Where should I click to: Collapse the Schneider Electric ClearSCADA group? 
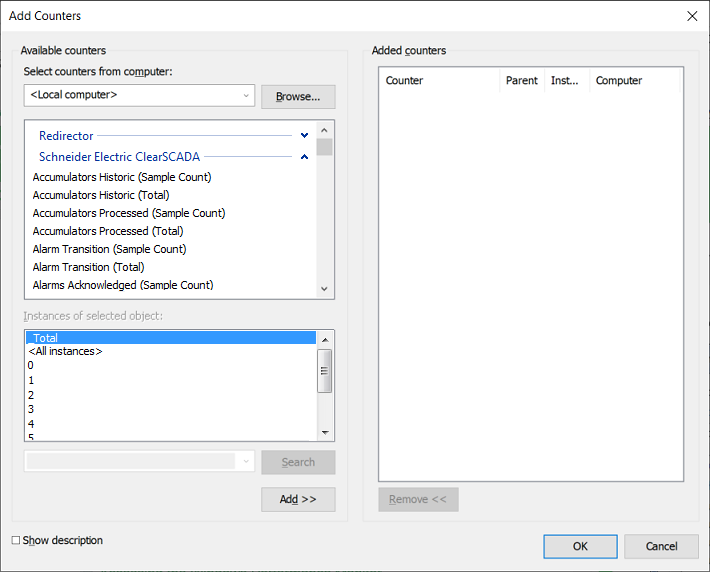point(304,157)
